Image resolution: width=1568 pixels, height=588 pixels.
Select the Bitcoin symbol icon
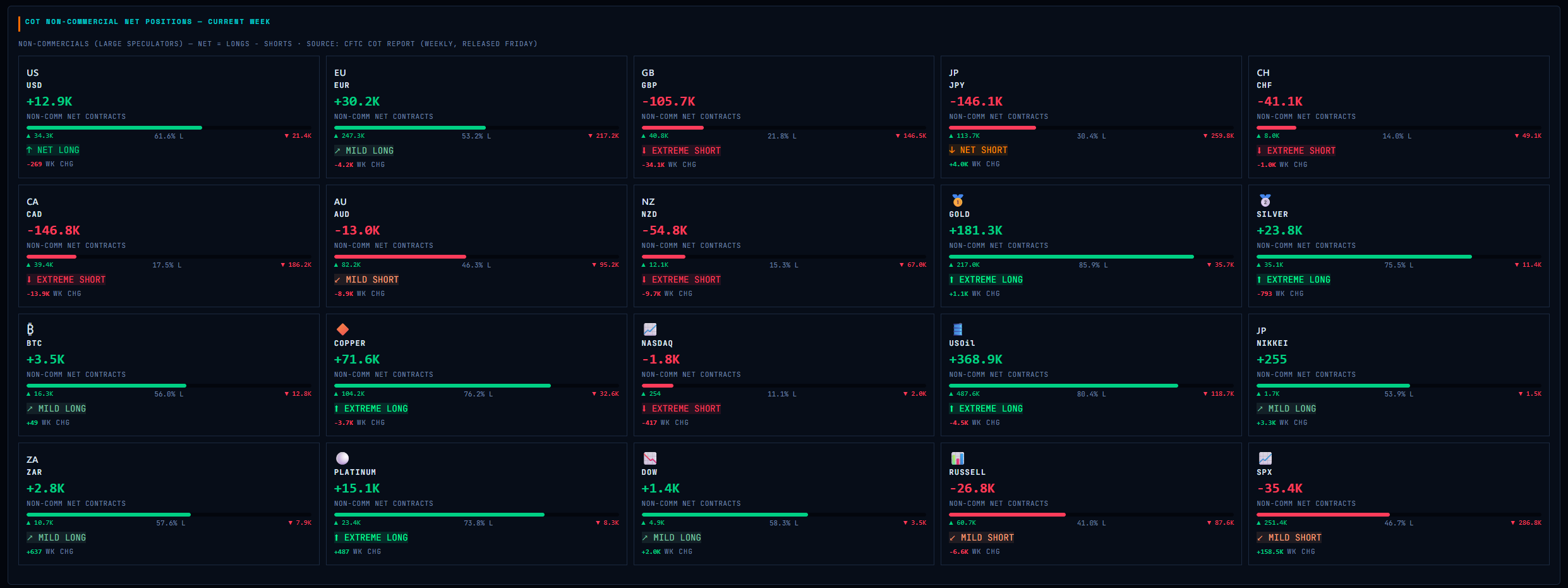tap(30, 329)
